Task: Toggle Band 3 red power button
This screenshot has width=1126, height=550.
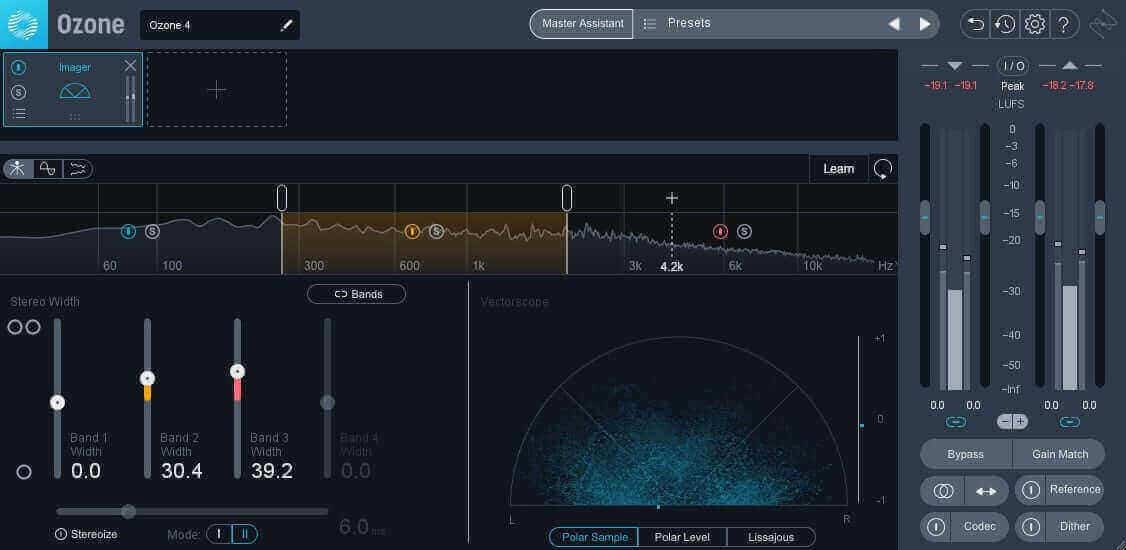Action: click(720, 231)
